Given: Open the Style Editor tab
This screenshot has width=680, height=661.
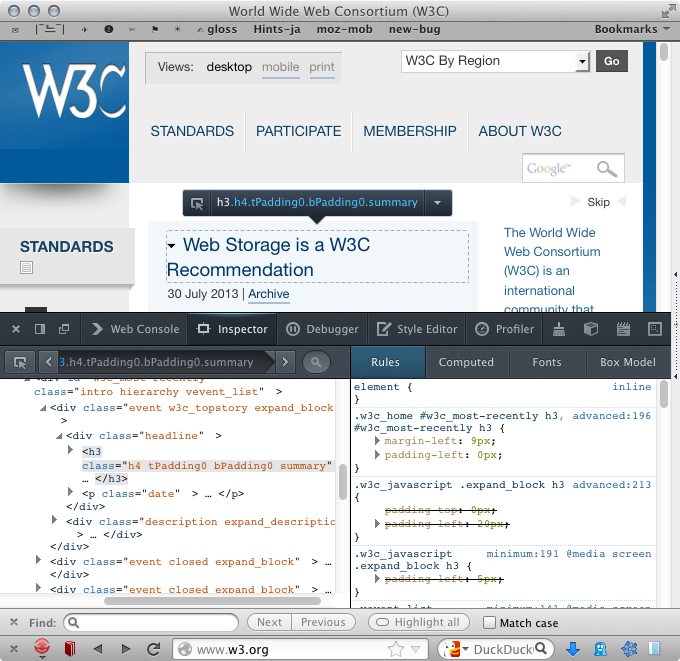Looking at the screenshot, I should (412, 328).
